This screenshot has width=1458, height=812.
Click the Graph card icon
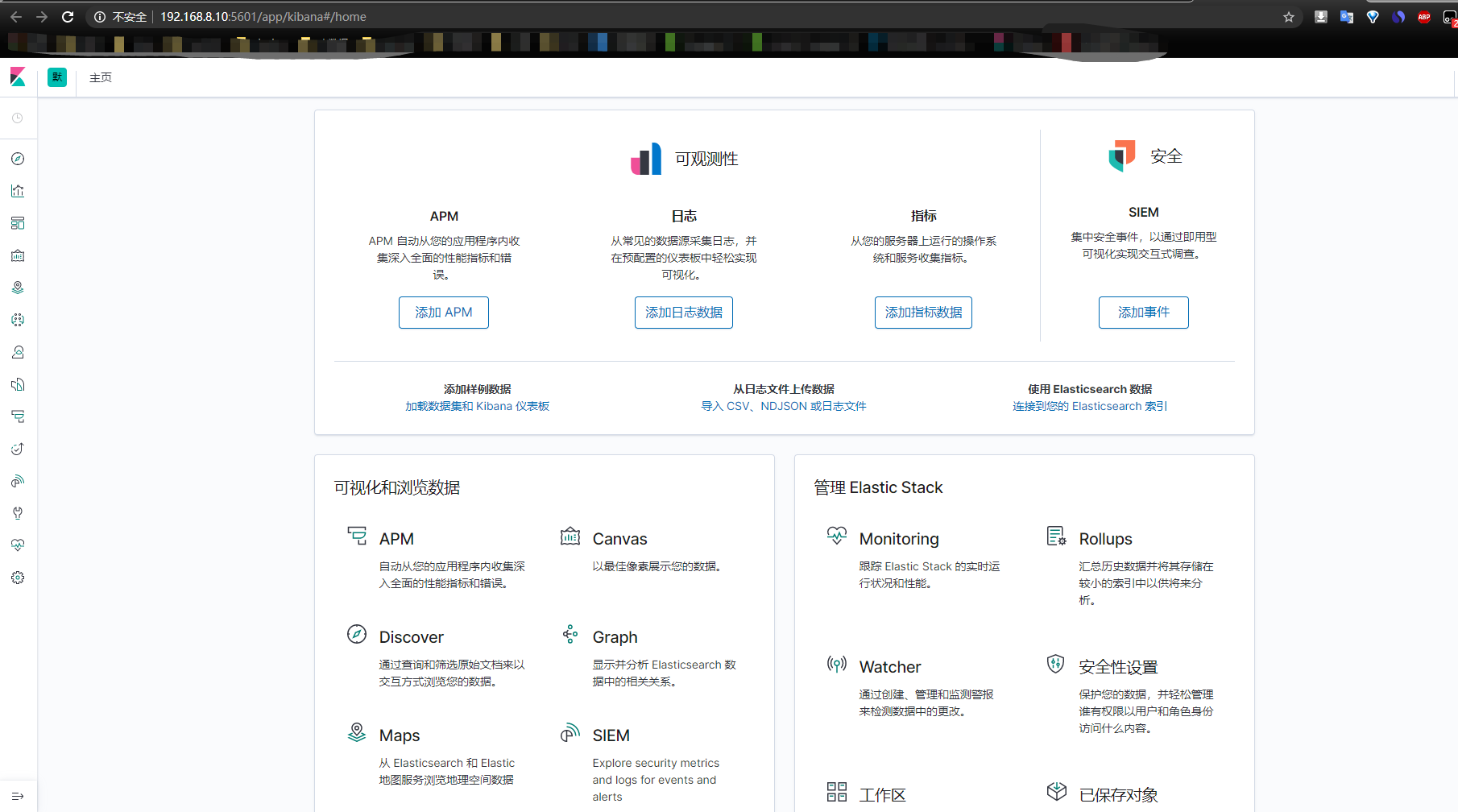570,634
